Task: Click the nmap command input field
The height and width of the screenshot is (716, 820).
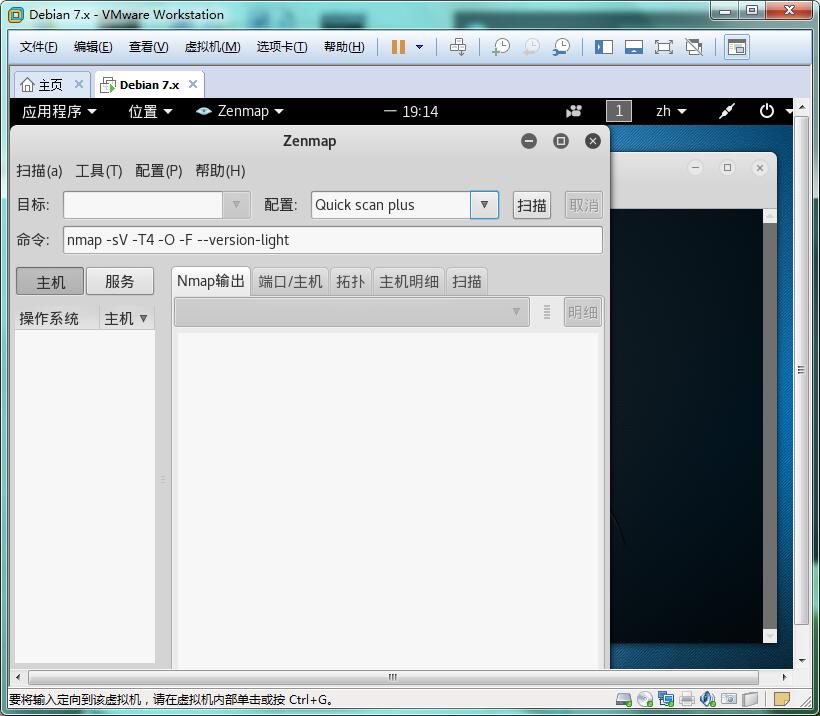Action: (x=333, y=240)
